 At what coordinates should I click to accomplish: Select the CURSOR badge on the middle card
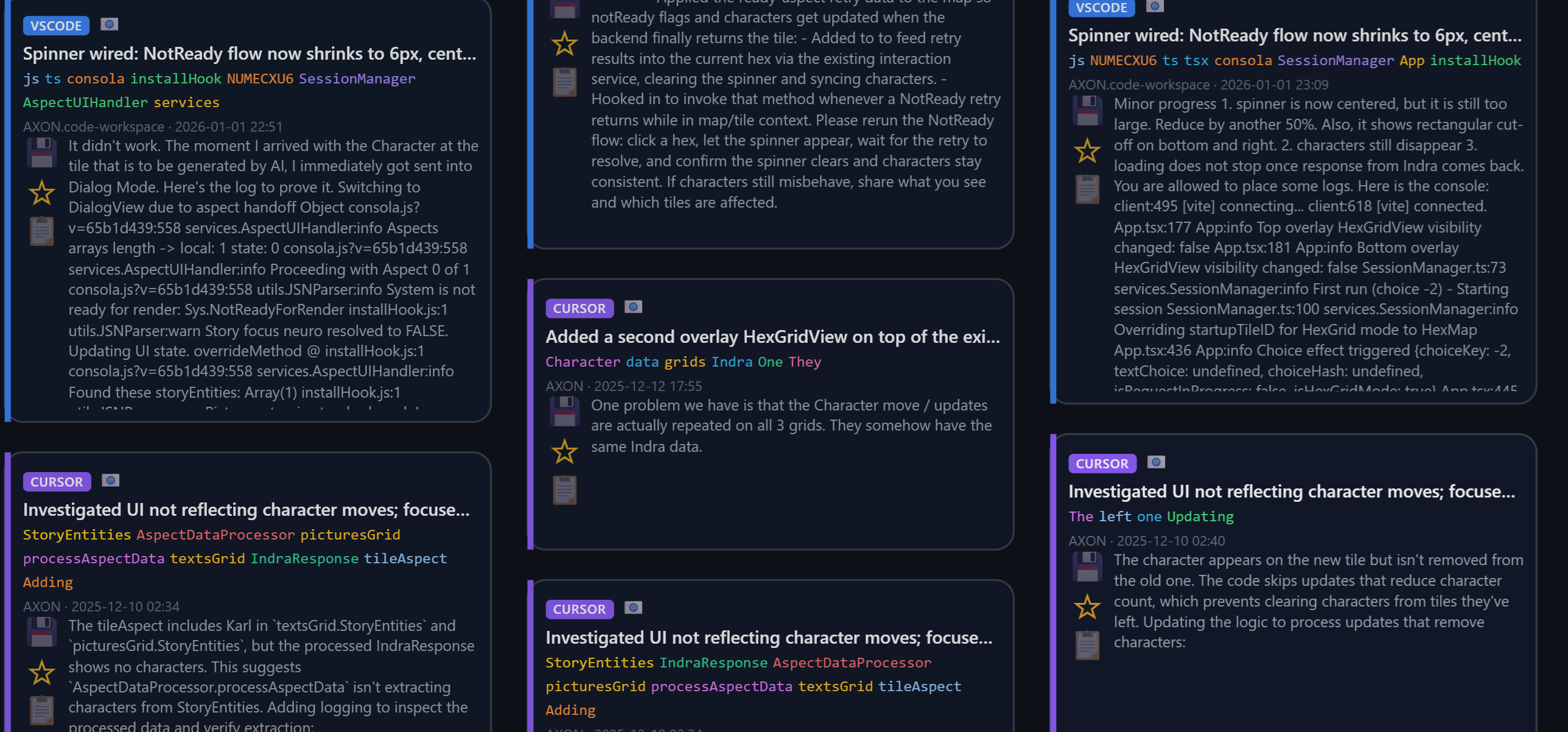click(579, 308)
